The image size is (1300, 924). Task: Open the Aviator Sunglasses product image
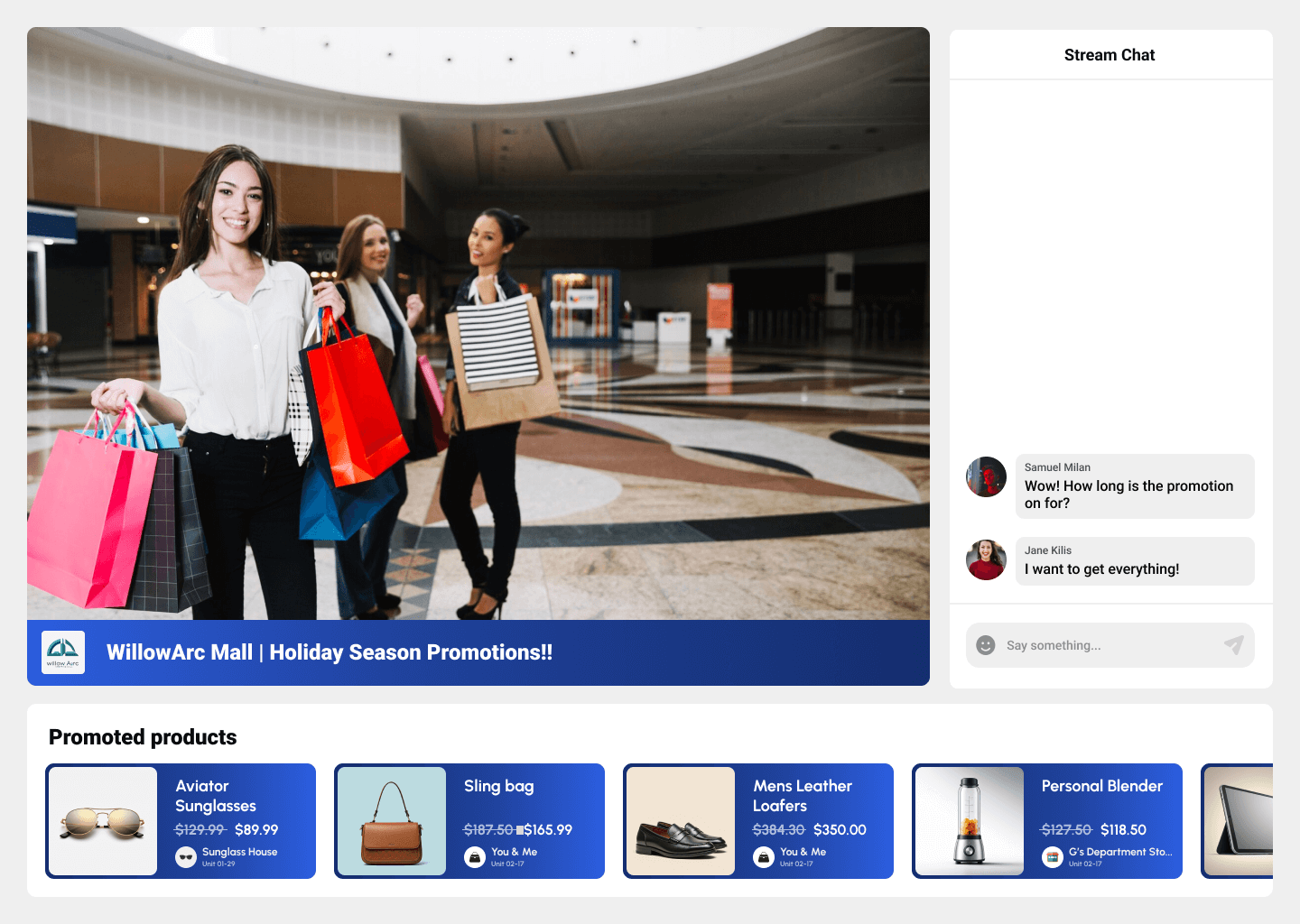pos(103,821)
